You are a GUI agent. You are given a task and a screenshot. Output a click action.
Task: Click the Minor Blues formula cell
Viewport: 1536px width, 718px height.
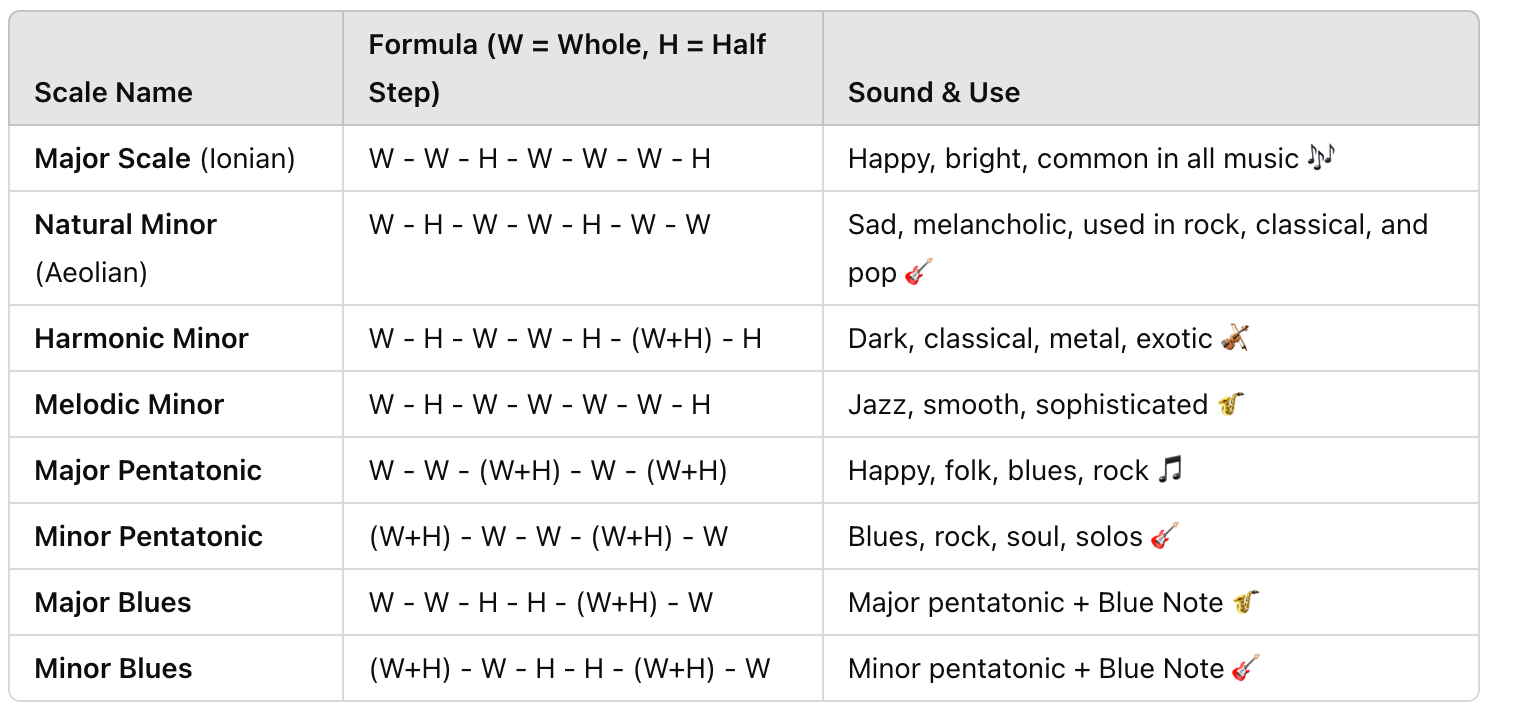(570, 669)
